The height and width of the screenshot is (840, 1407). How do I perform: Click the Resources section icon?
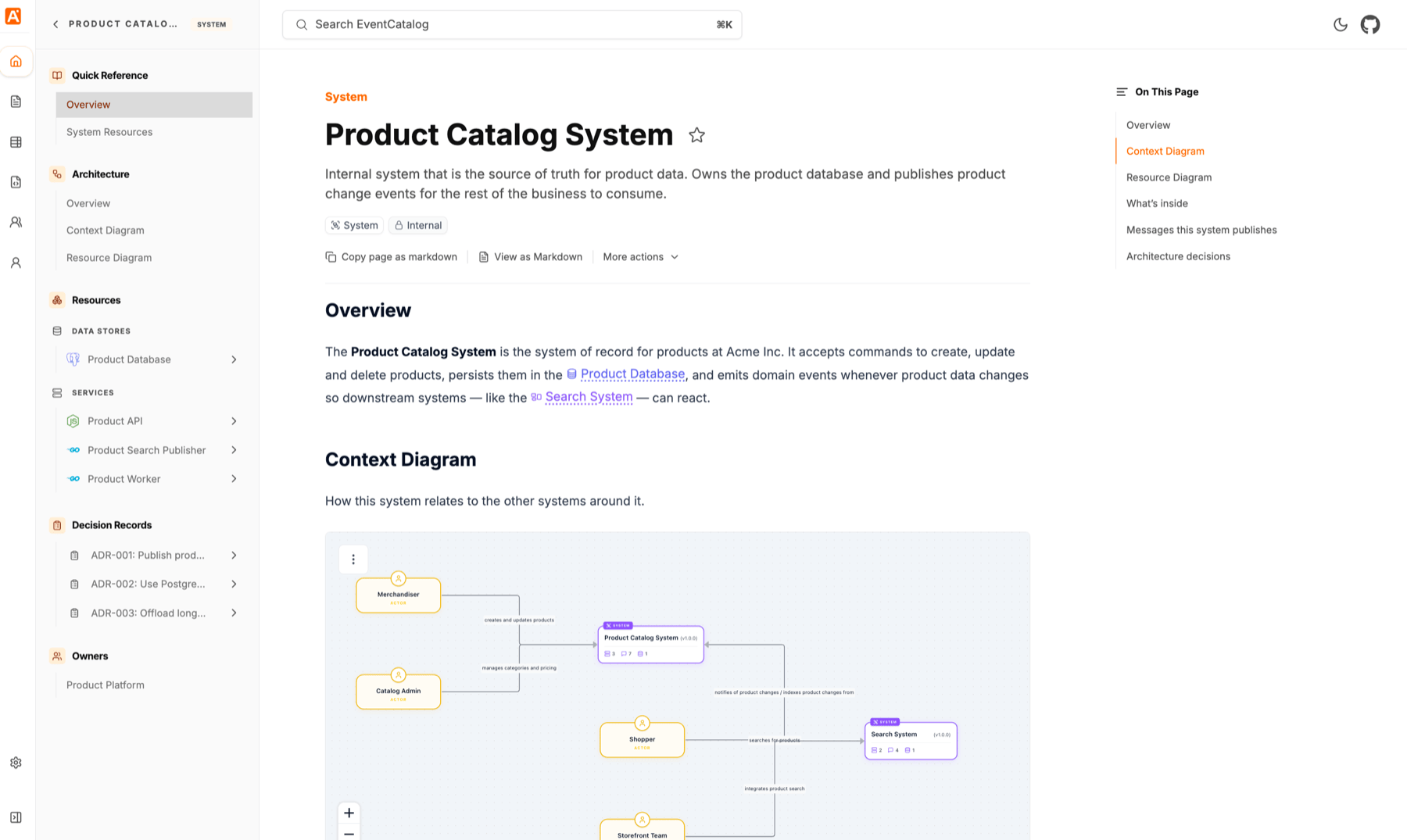pos(57,300)
